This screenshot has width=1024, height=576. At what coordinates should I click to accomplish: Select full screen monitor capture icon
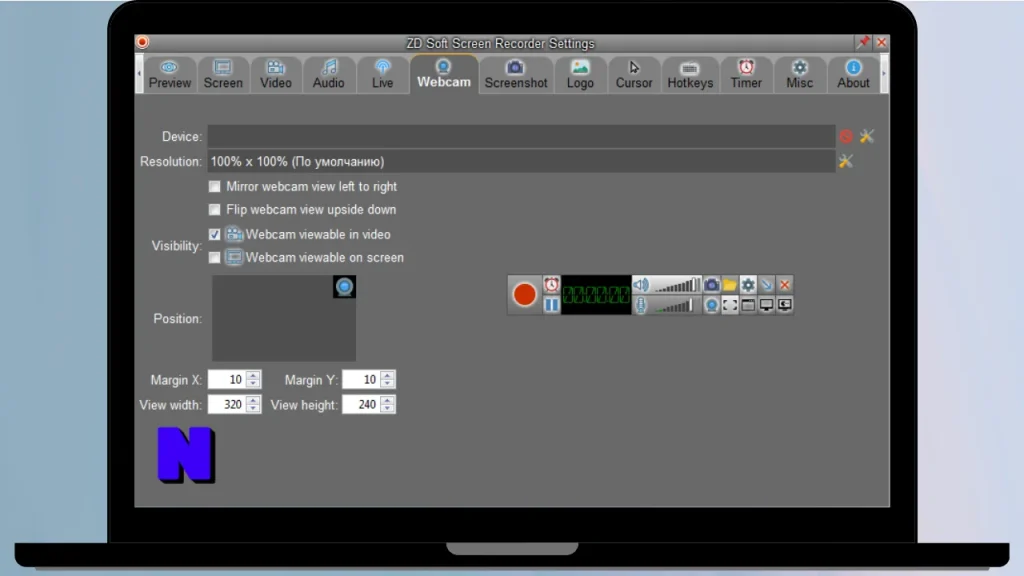pyautogui.click(x=766, y=305)
